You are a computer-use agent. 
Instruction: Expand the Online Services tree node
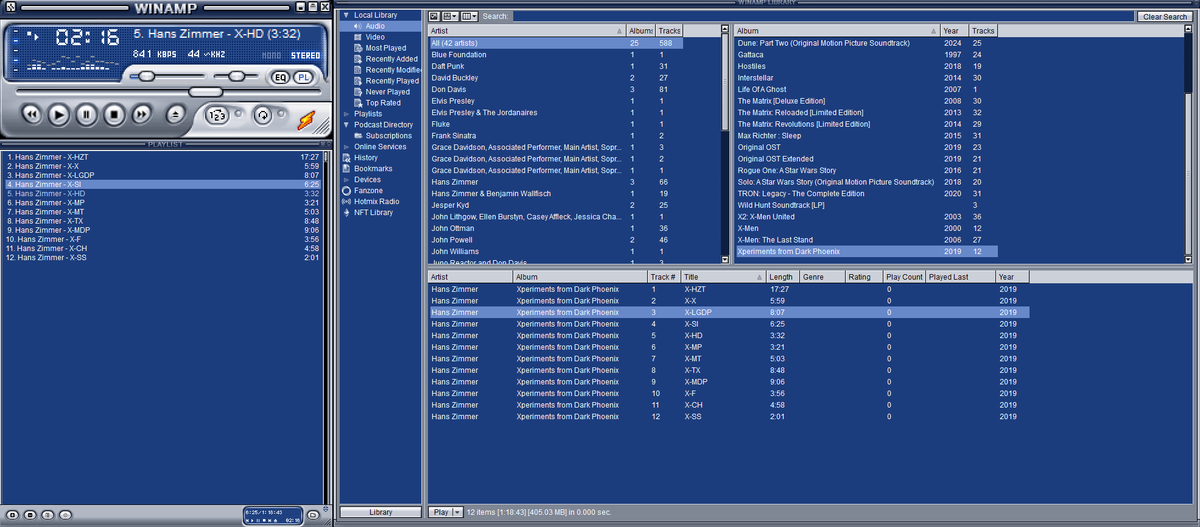[x=346, y=147]
